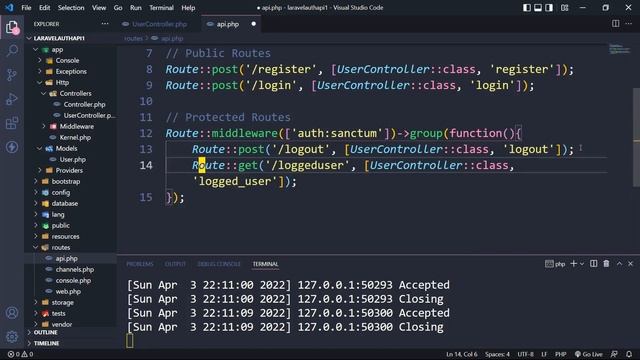Open the Edit menu
Screen dimensions: 640x360
point(44,8)
